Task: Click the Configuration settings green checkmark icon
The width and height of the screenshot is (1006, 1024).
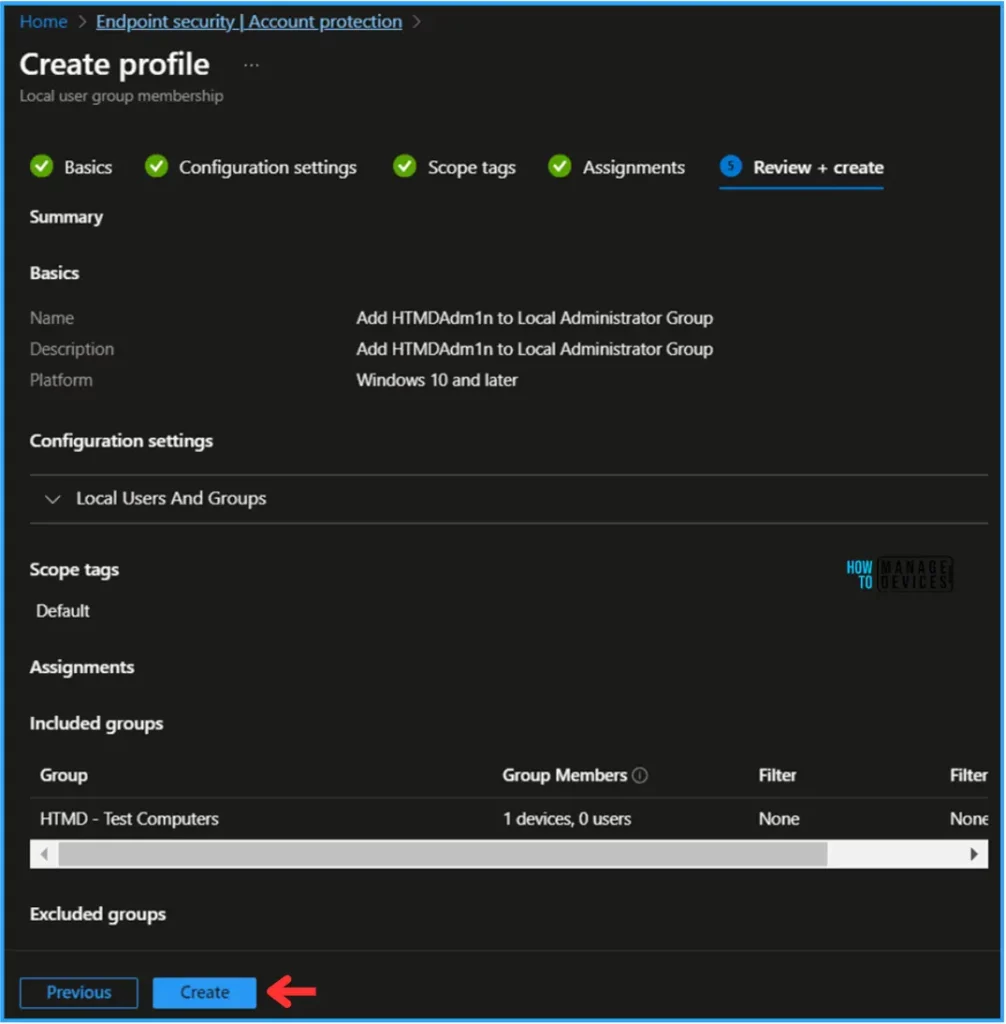Action: click(156, 167)
